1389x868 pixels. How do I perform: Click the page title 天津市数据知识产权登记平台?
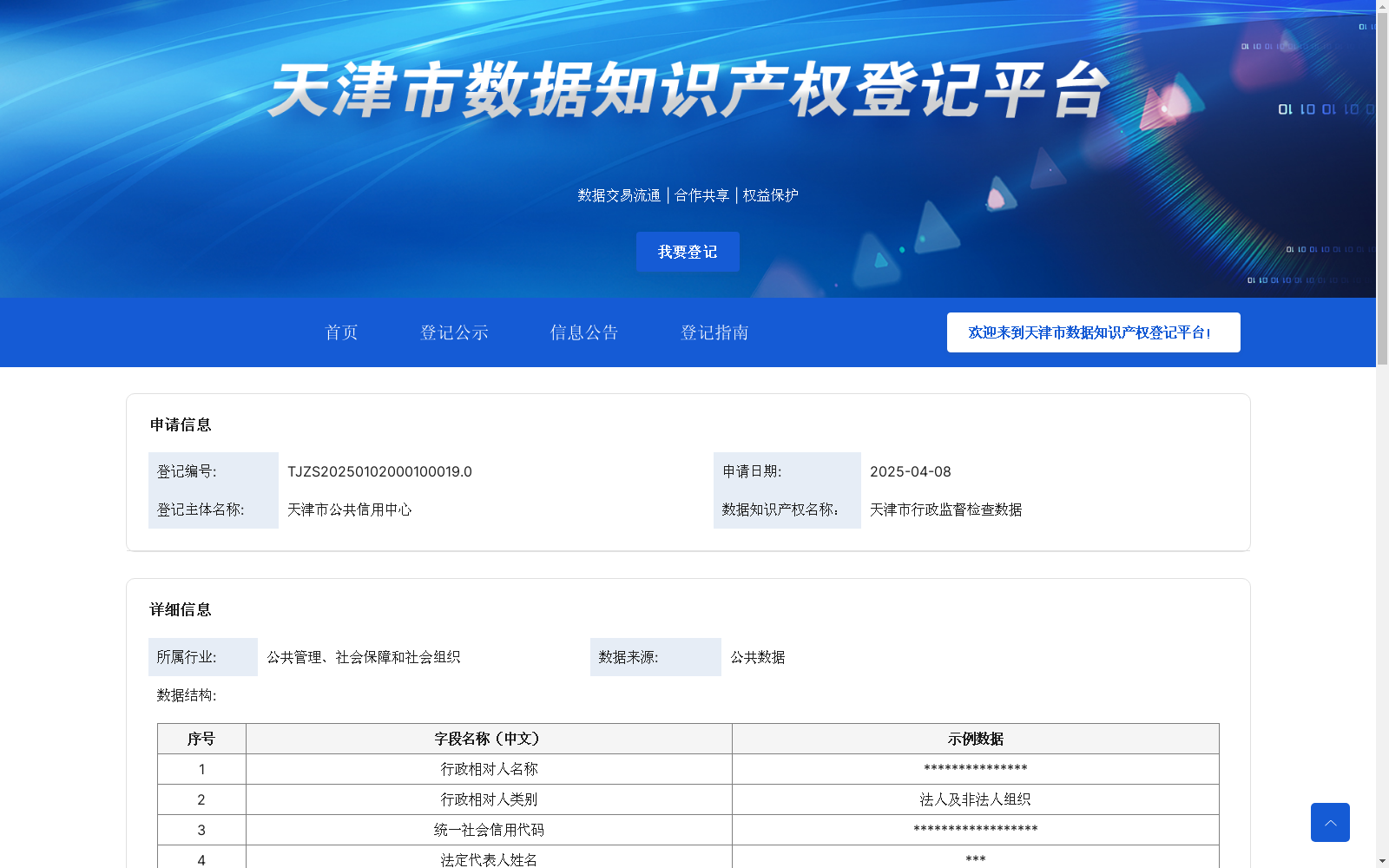688,89
